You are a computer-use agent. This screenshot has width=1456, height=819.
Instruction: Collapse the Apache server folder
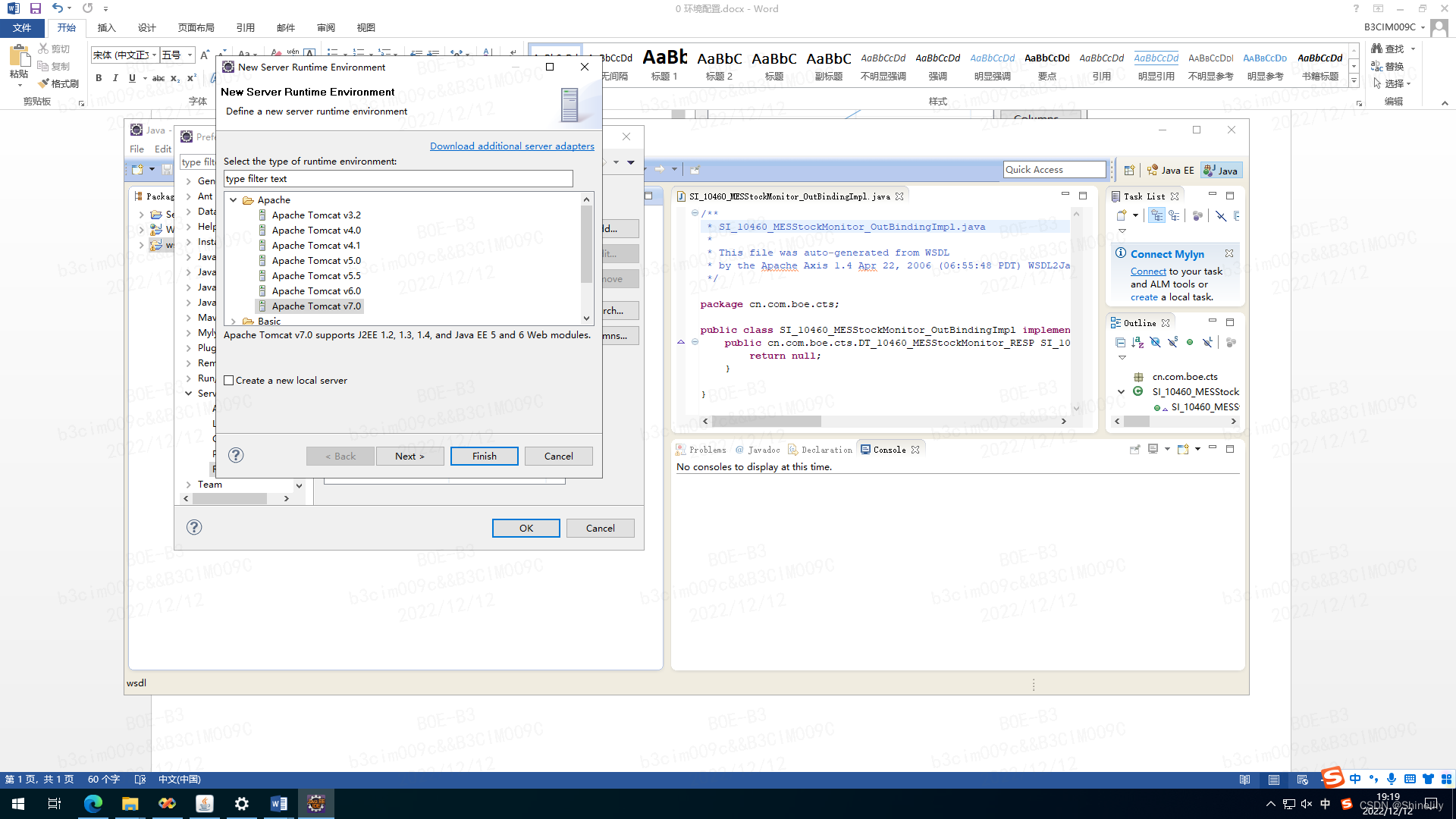click(x=234, y=200)
